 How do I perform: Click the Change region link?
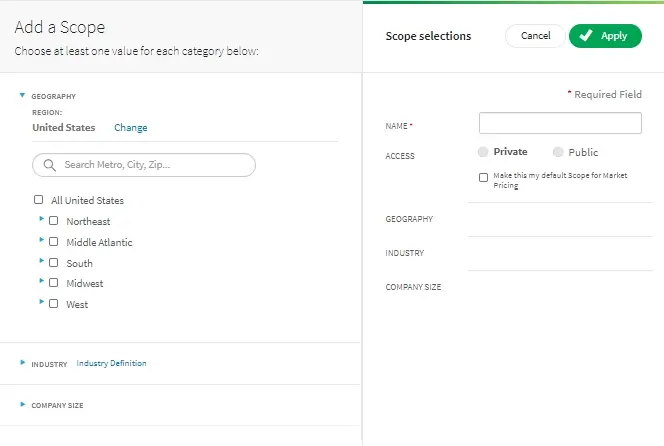point(130,128)
